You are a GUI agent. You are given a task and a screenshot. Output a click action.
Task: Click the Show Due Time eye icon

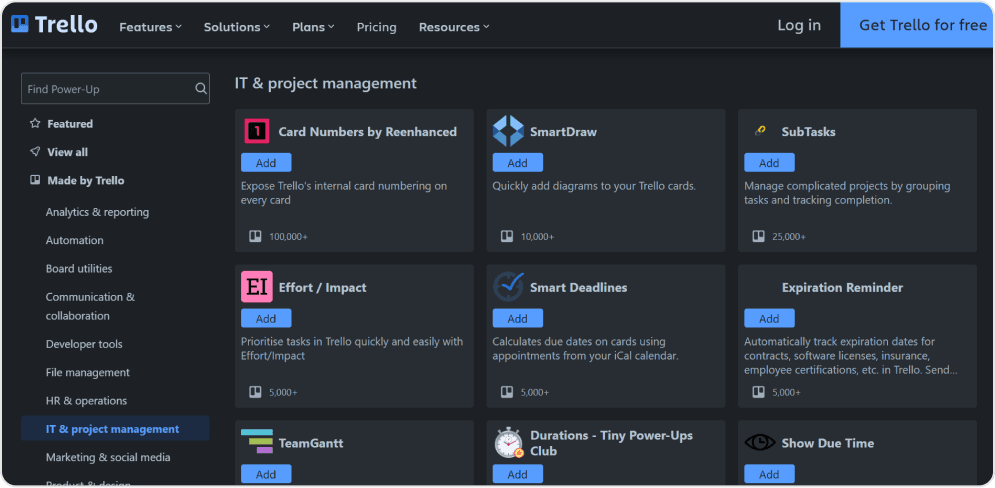point(760,442)
